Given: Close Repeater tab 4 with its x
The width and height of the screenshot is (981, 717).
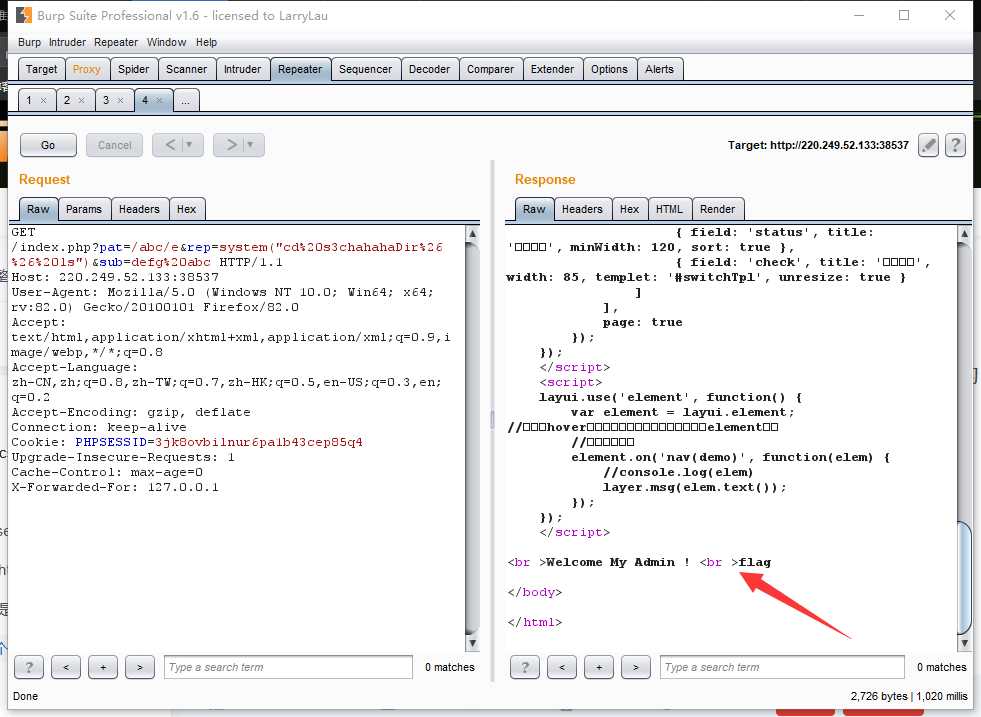Looking at the screenshot, I should (159, 100).
